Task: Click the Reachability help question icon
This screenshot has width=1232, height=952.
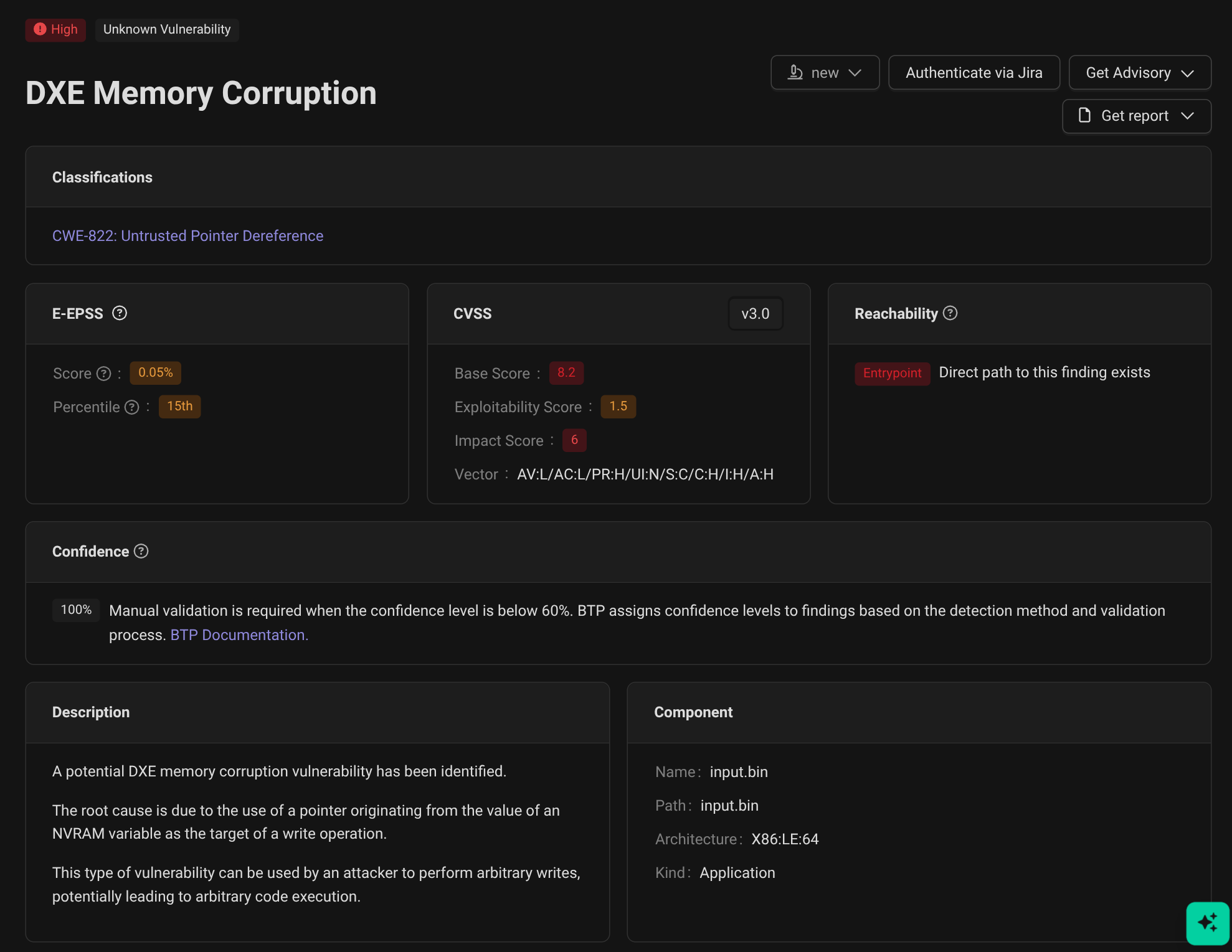Action: pos(950,313)
